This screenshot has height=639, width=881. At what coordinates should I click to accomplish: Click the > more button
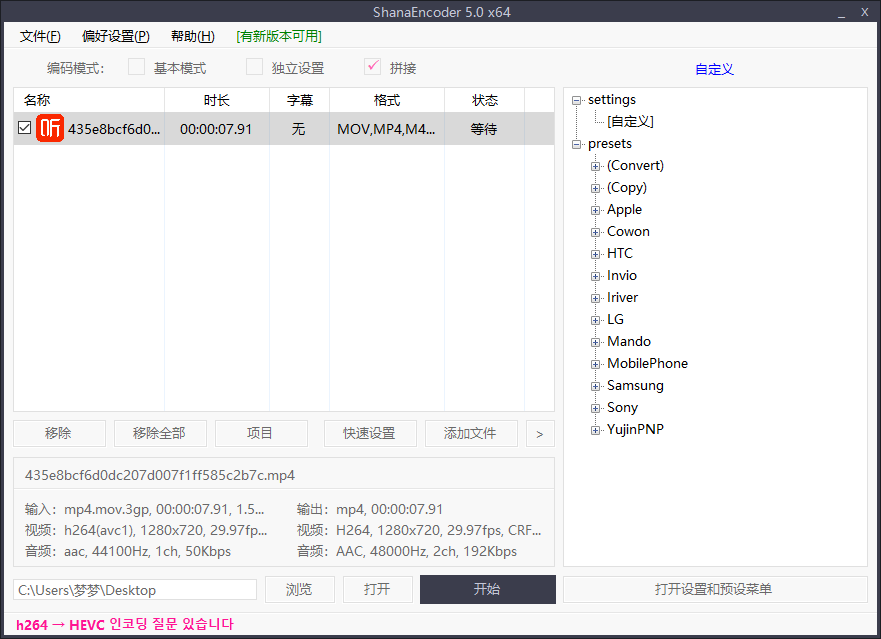pos(540,433)
